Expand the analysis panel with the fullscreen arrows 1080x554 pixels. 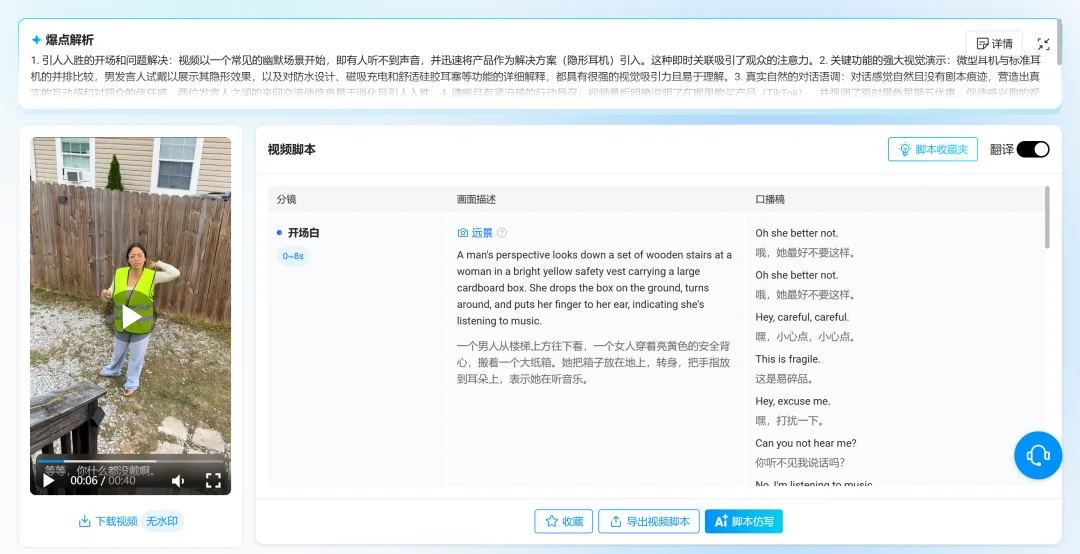coord(1043,44)
